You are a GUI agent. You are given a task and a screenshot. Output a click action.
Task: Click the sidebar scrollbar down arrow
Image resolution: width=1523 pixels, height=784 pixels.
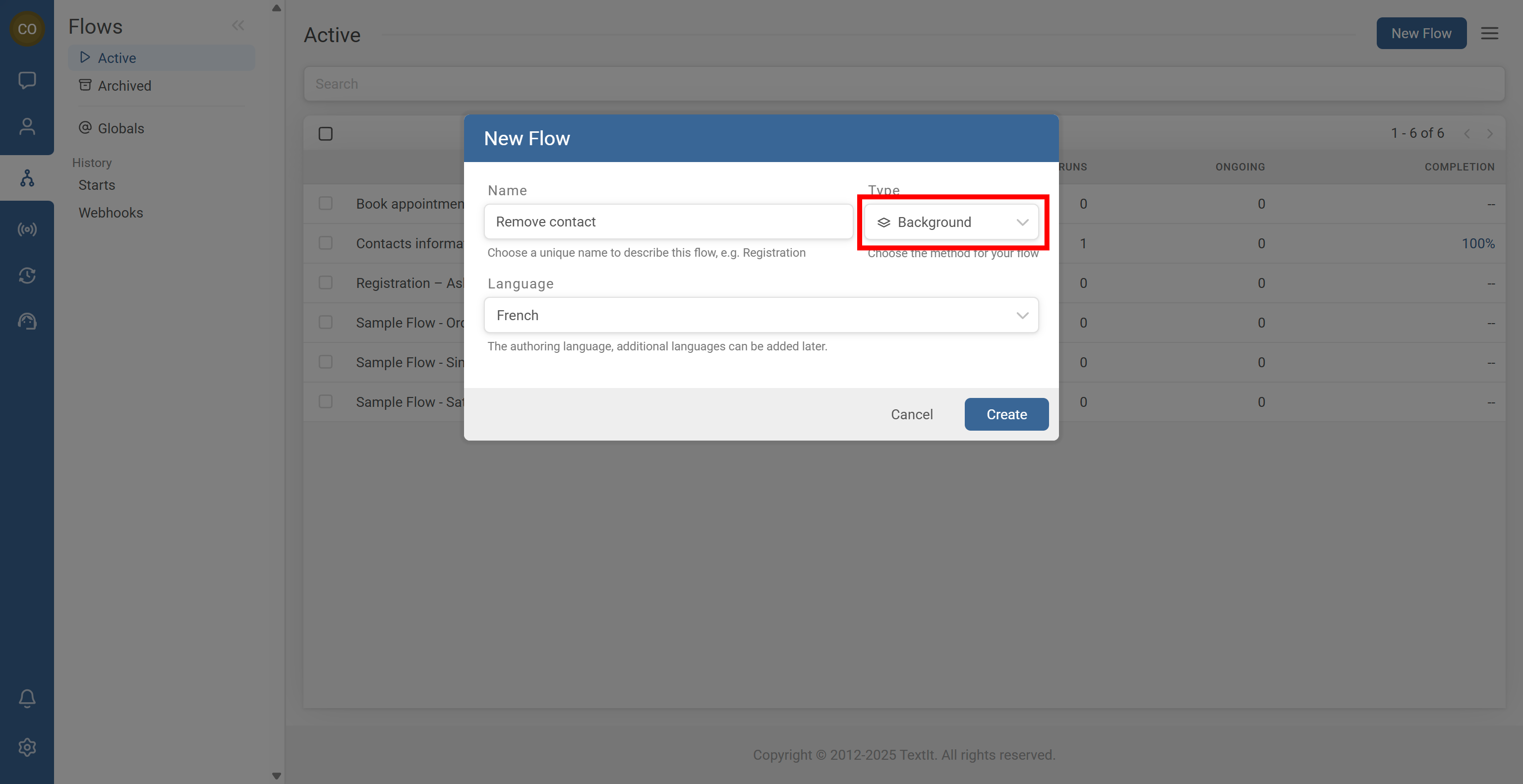pyautogui.click(x=276, y=776)
